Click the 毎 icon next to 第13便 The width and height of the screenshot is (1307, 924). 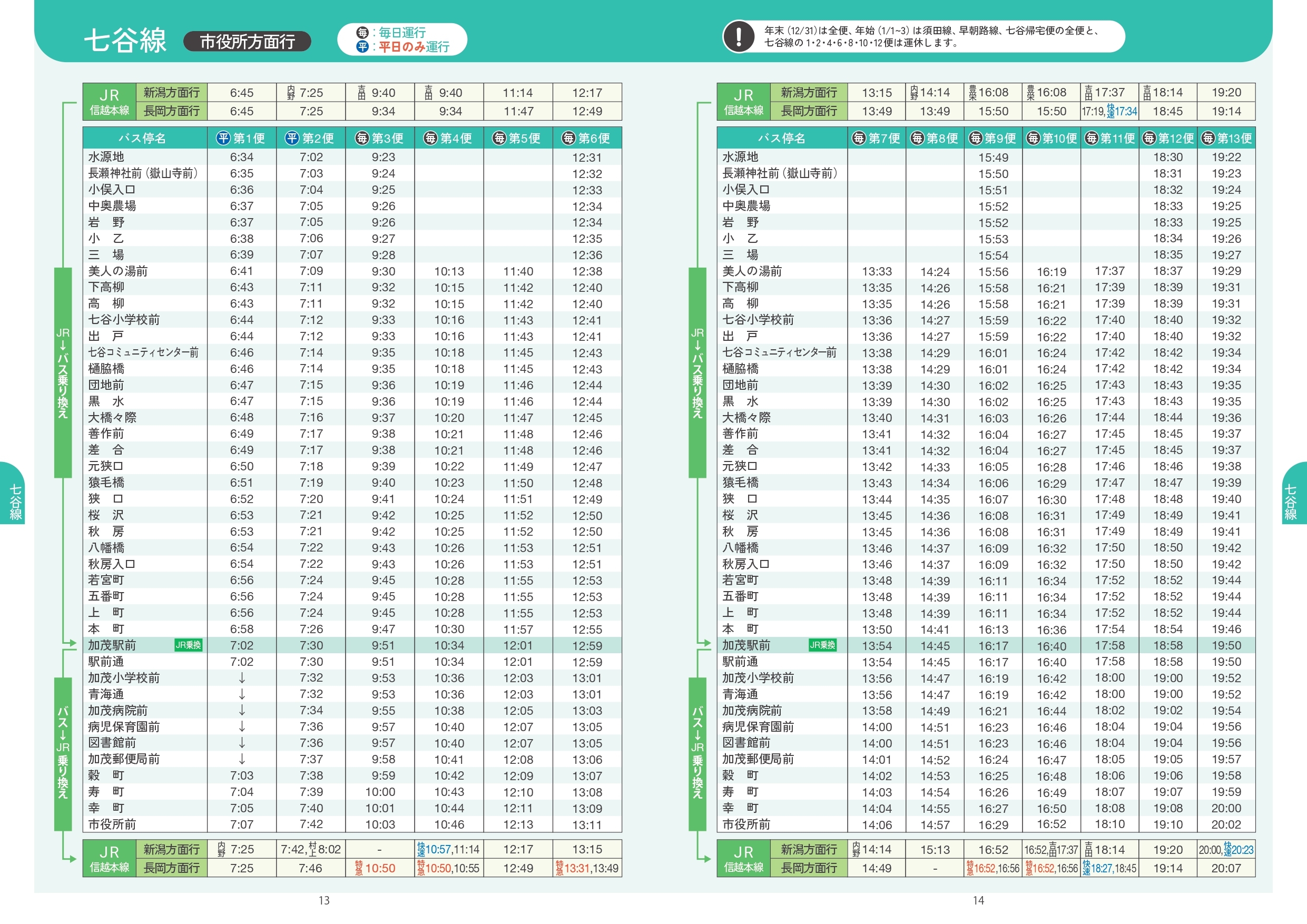tap(1207, 139)
